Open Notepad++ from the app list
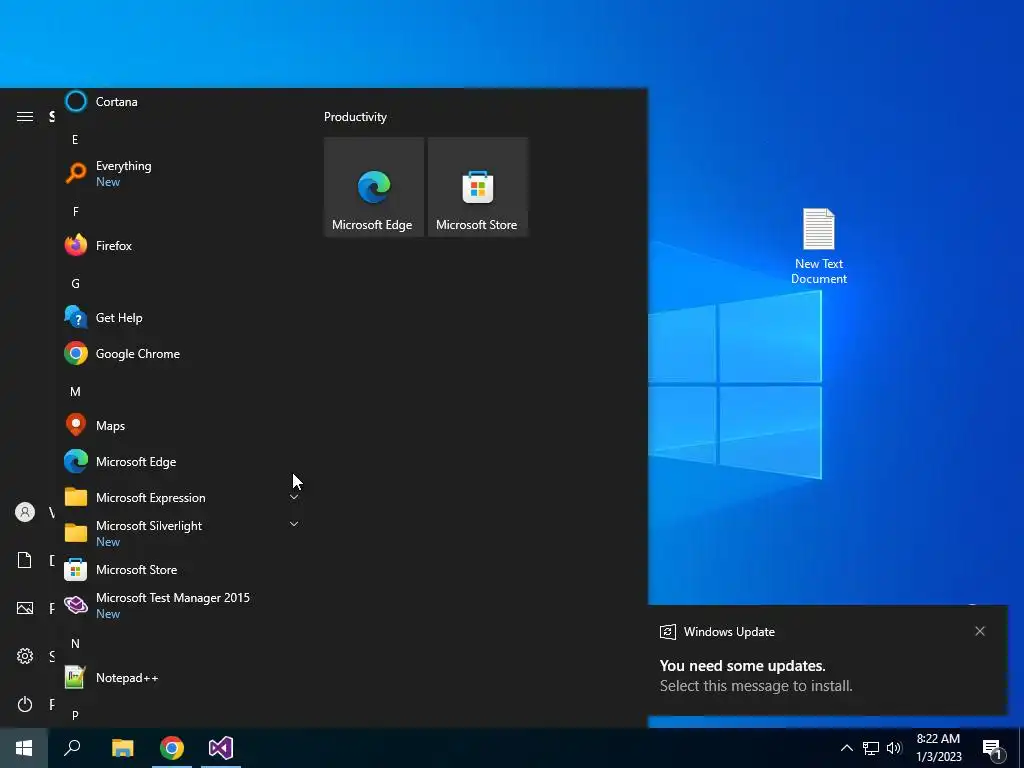The width and height of the screenshot is (1024, 768). 180,677
